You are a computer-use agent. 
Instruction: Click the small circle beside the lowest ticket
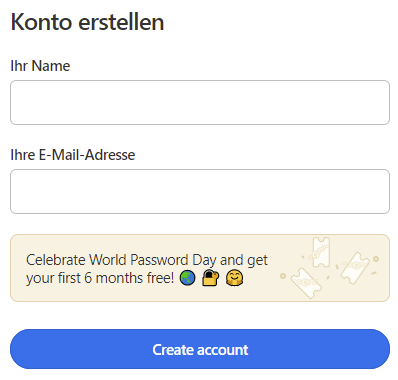point(283,276)
